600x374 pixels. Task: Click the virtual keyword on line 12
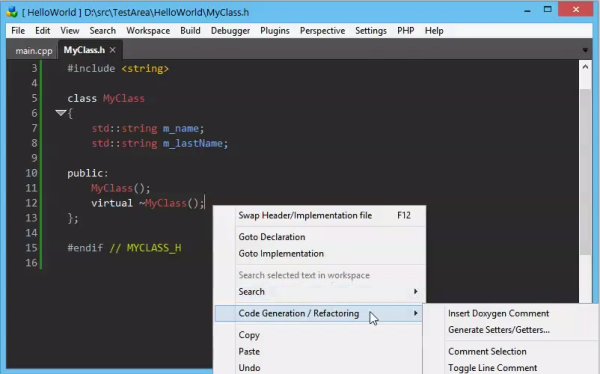click(112, 203)
